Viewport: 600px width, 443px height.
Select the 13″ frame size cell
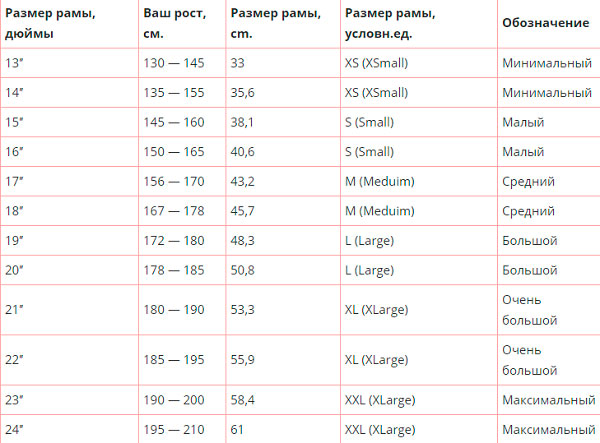[x=13, y=63]
